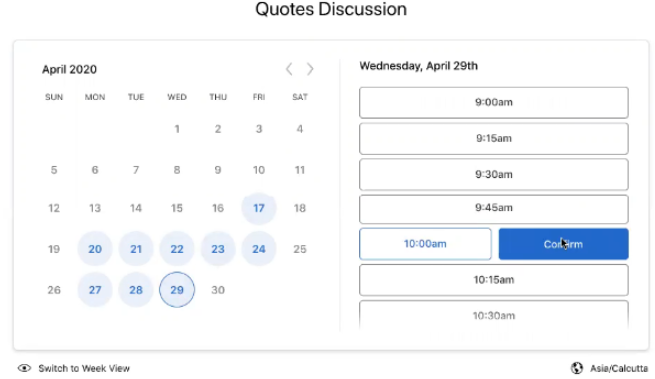Click the selected 10:00am slot
Image resolution: width=655 pixels, height=379 pixels.
coord(425,244)
